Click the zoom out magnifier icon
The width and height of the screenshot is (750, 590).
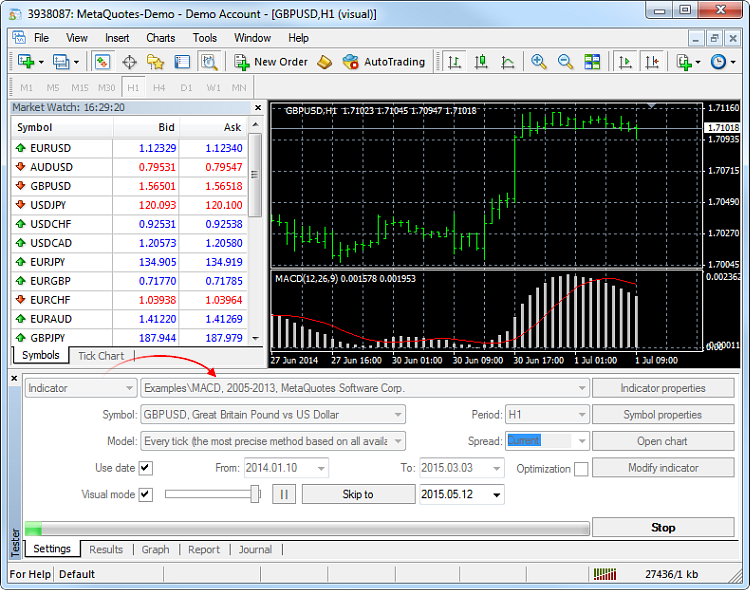pyautogui.click(x=565, y=62)
